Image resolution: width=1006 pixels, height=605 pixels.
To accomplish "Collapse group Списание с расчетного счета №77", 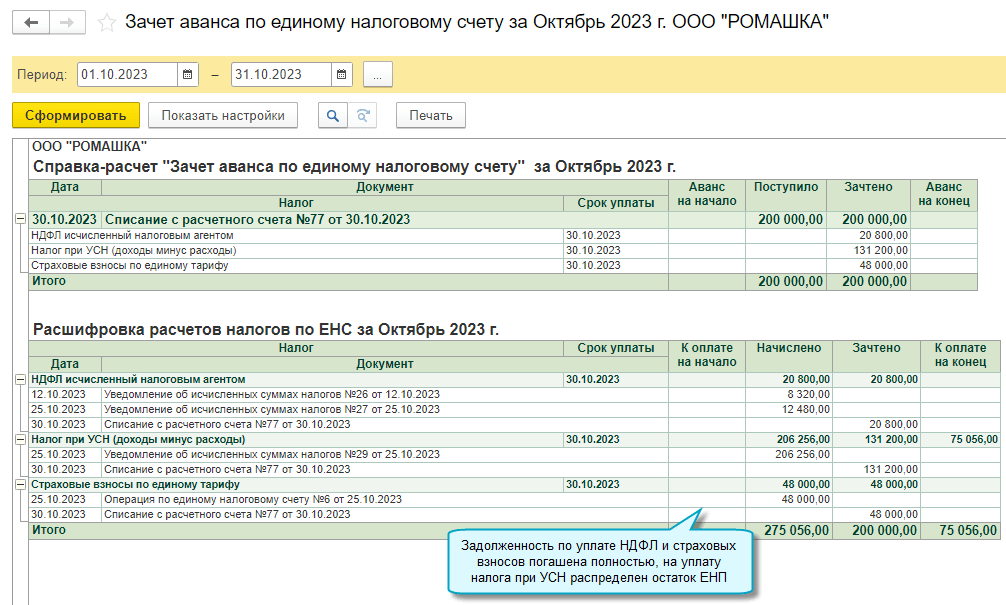I will click(x=21, y=219).
